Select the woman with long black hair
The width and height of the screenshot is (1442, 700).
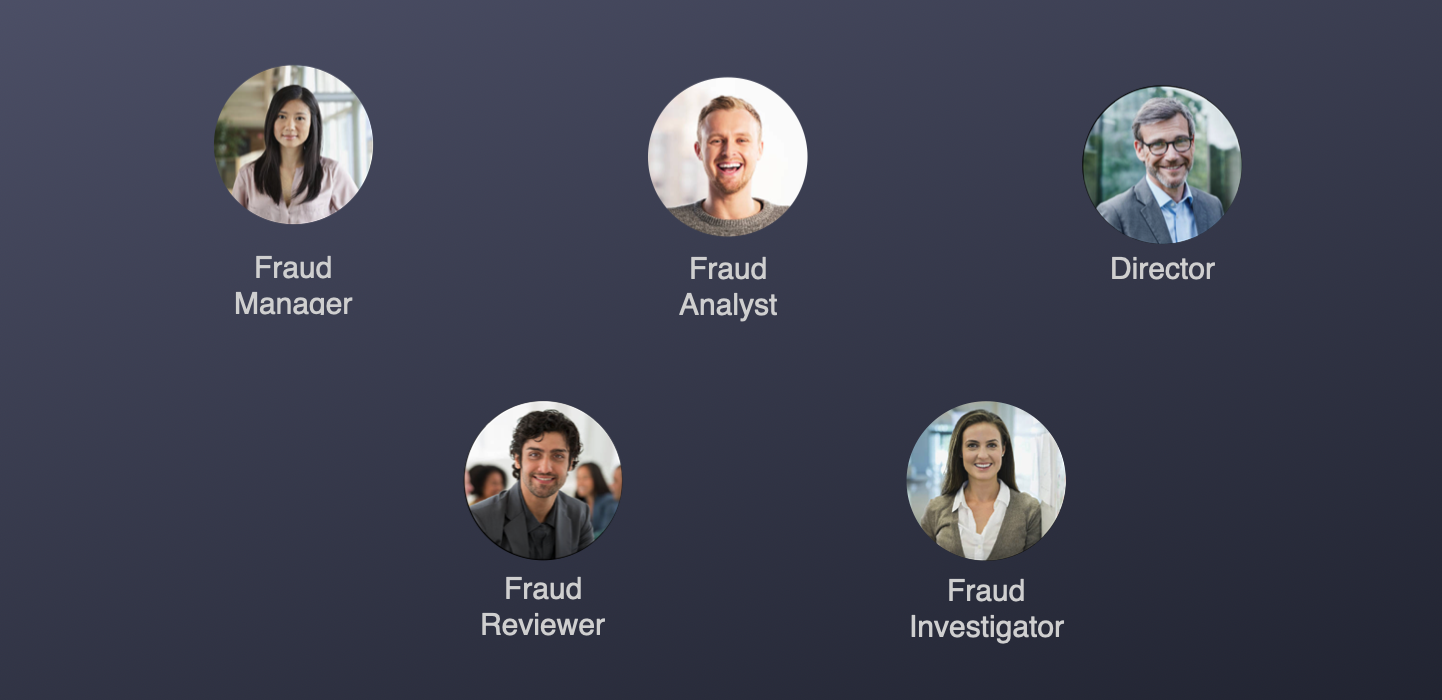(293, 145)
